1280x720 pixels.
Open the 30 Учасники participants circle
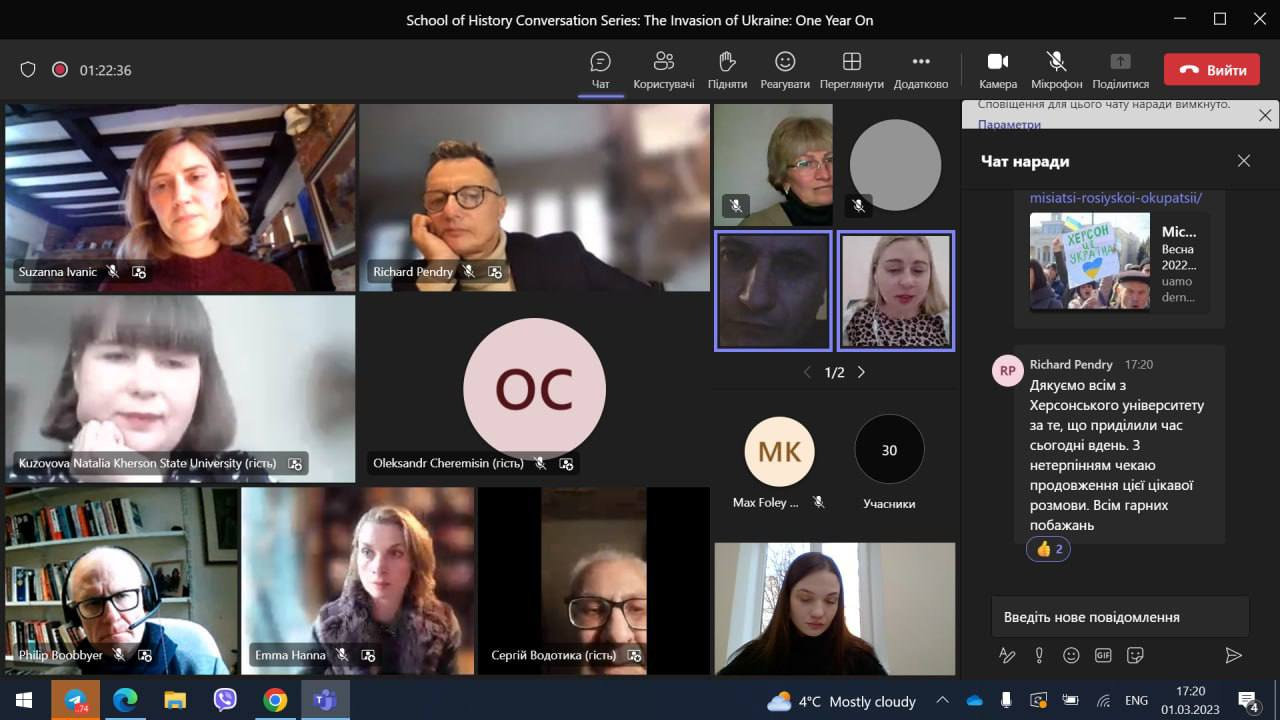(x=889, y=450)
